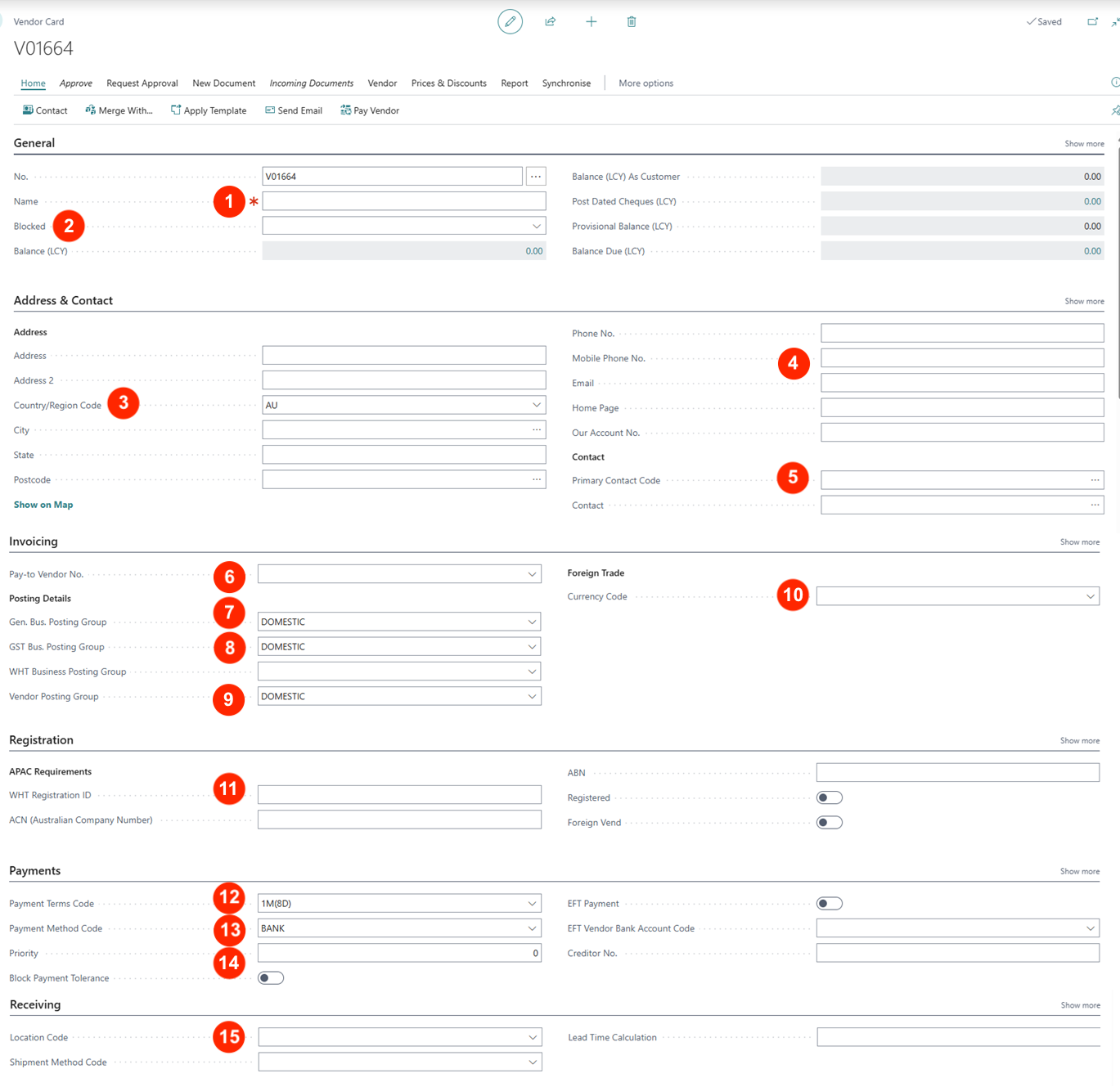Click the share icon in header

[x=551, y=22]
